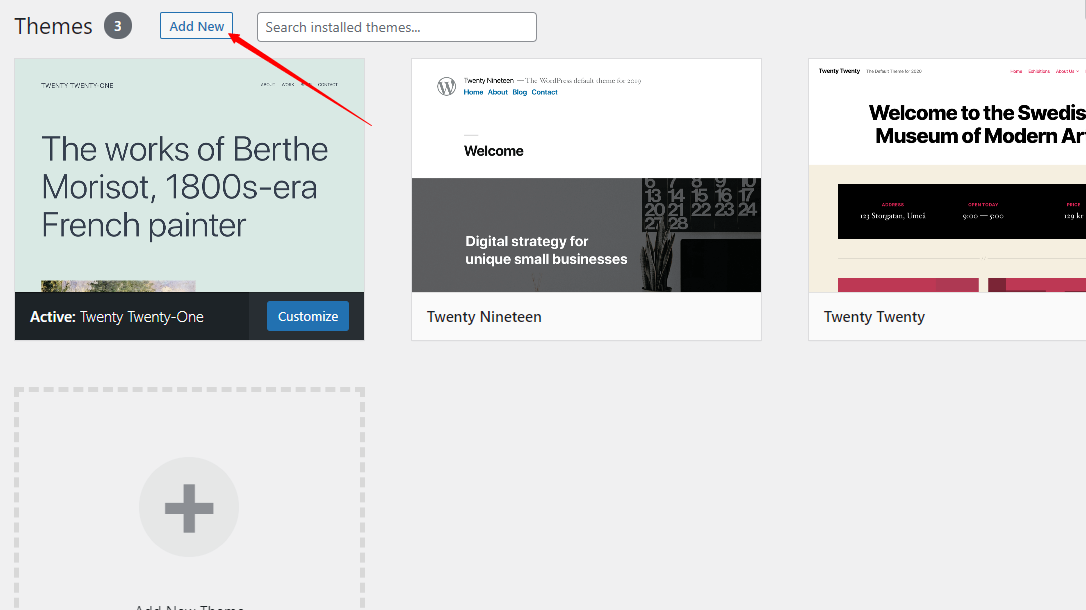Viewport: 1086px width, 610px height.
Task: Click Active: Twenty Twenty-One label
Action: coord(116,316)
